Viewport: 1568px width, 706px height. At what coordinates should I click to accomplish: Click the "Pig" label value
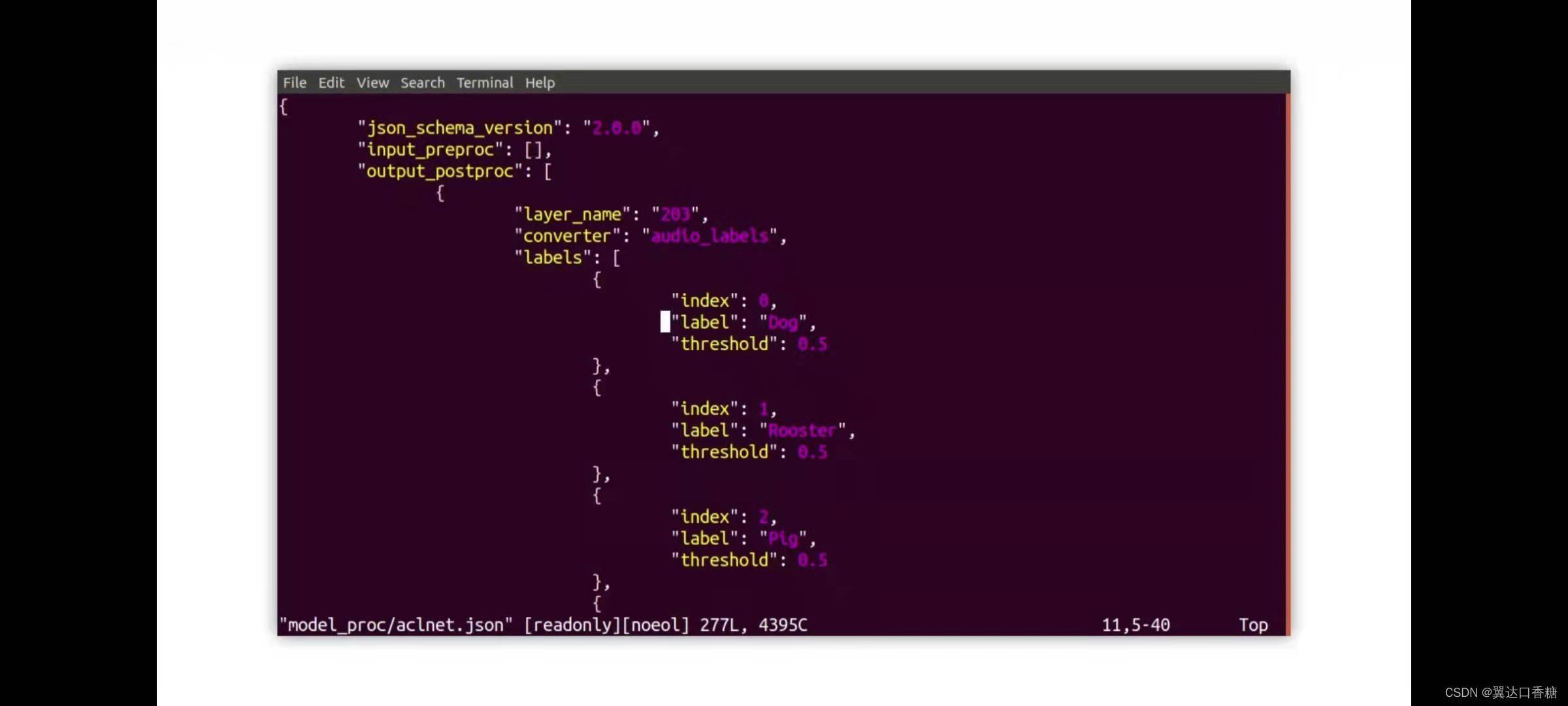[x=783, y=539]
